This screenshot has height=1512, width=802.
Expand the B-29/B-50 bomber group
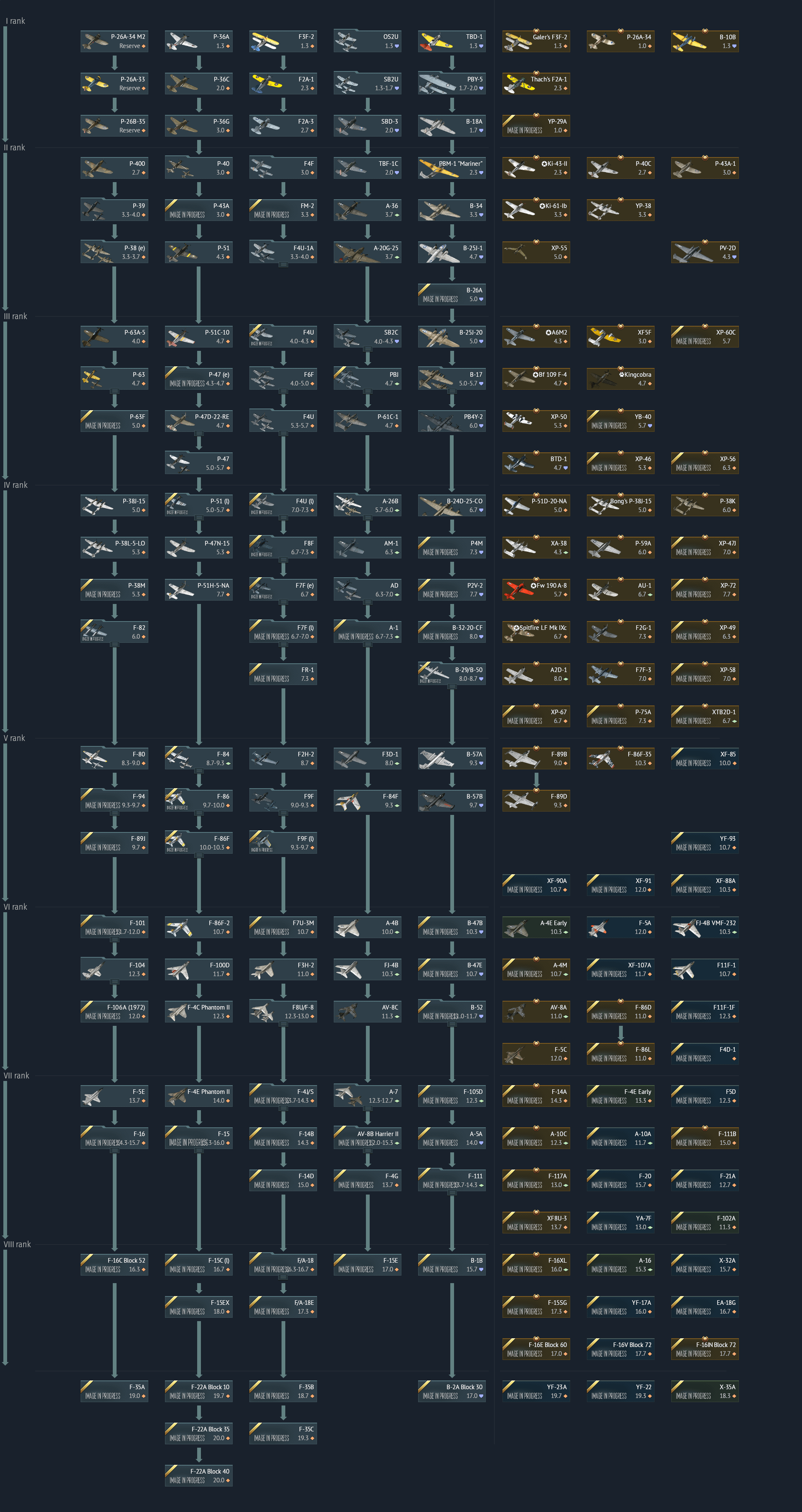click(x=452, y=687)
